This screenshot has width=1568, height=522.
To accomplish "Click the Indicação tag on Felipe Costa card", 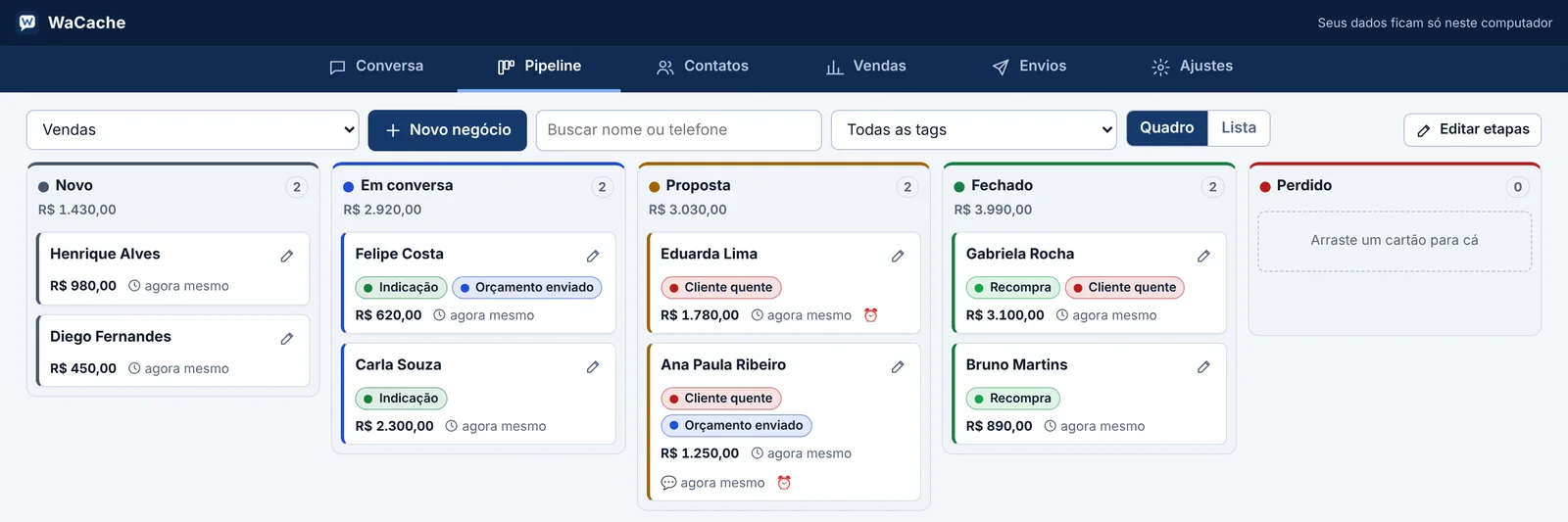I will point(402,288).
